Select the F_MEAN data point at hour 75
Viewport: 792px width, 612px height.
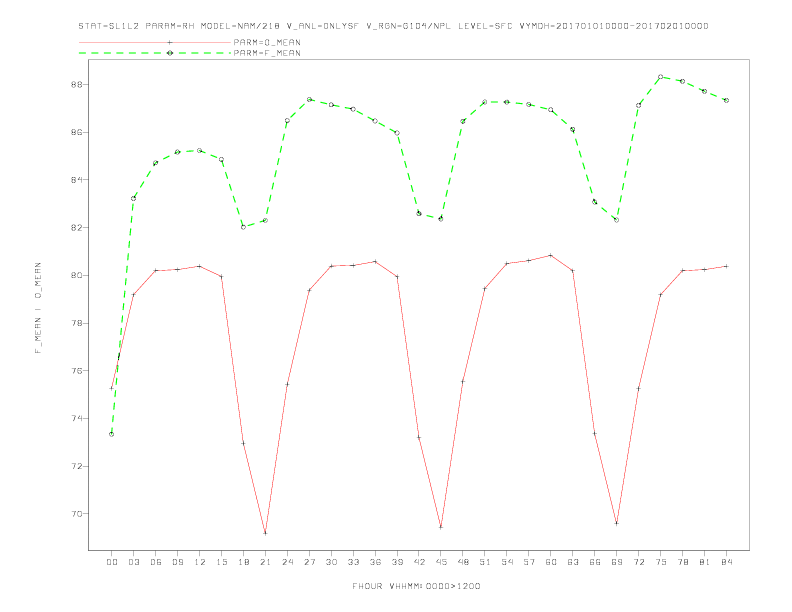(661, 77)
